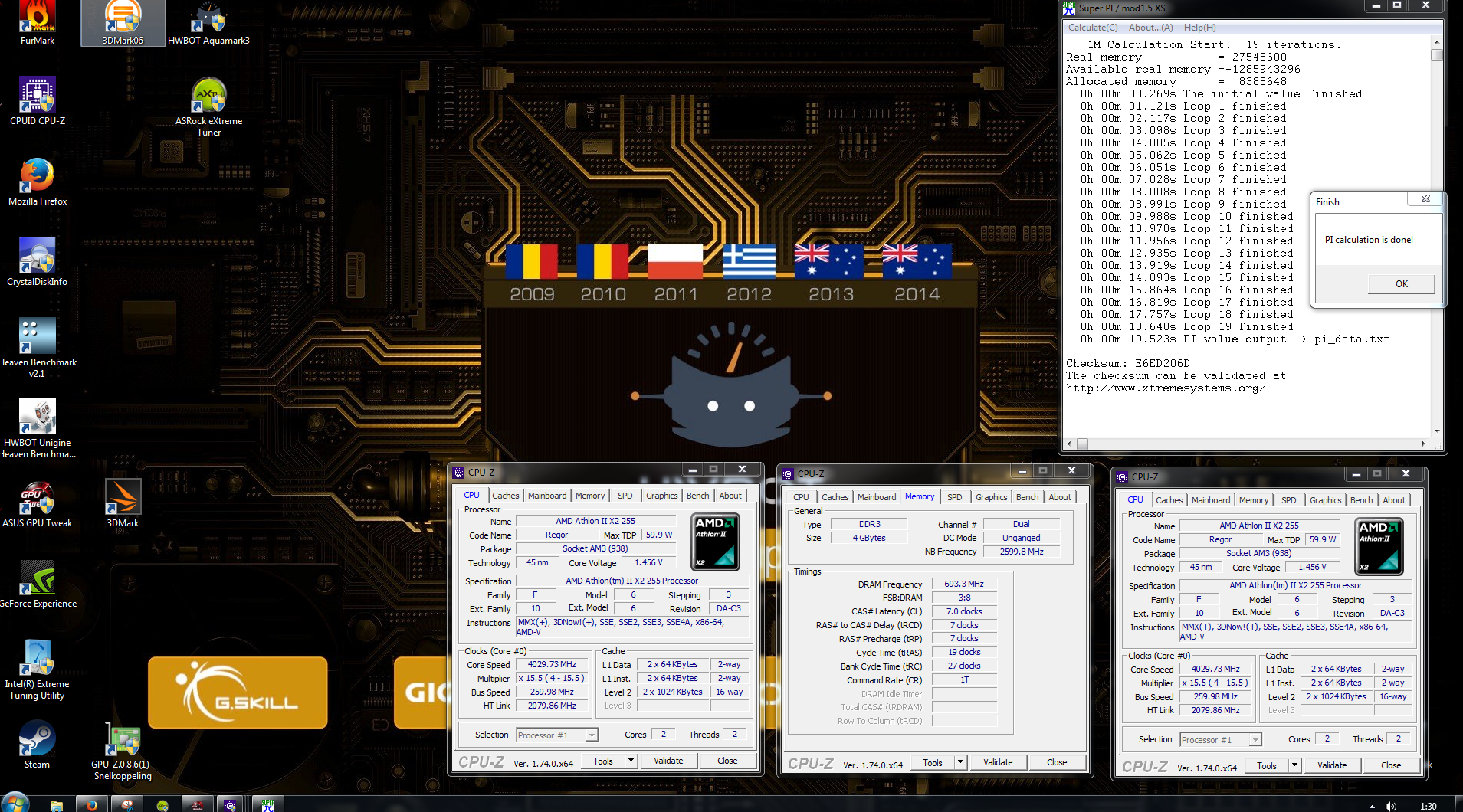The image size is (1463, 812).
Task: Show hidden system tray icons
Action: coord(1372,806)
